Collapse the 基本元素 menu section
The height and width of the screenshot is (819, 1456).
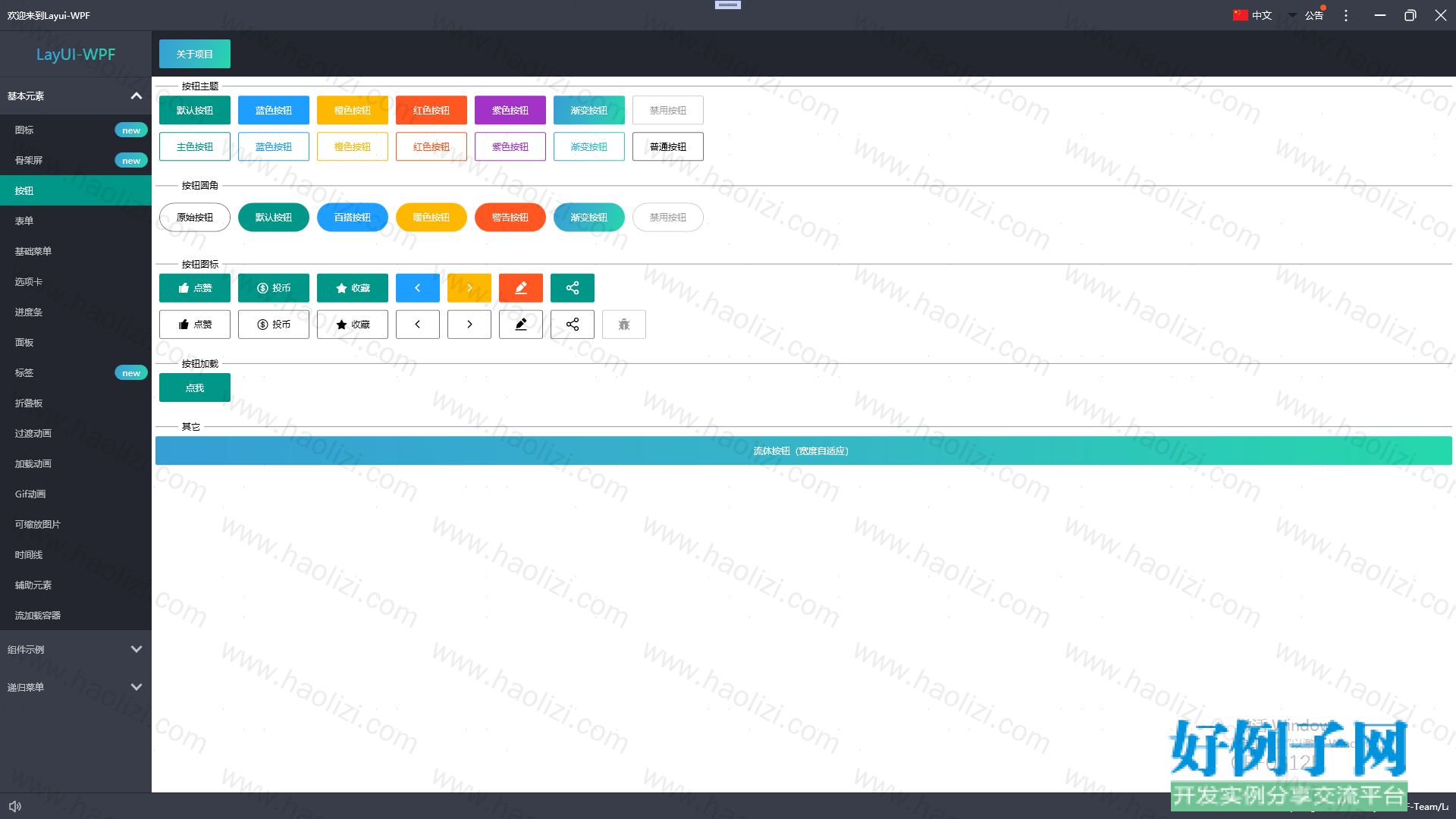(x=76, y=96)
